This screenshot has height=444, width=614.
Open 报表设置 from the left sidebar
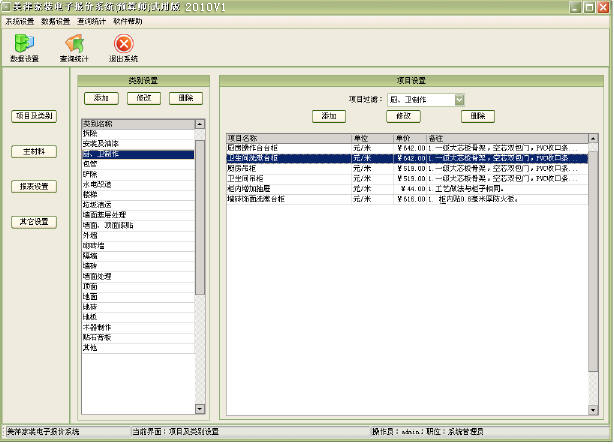point(33,186)
